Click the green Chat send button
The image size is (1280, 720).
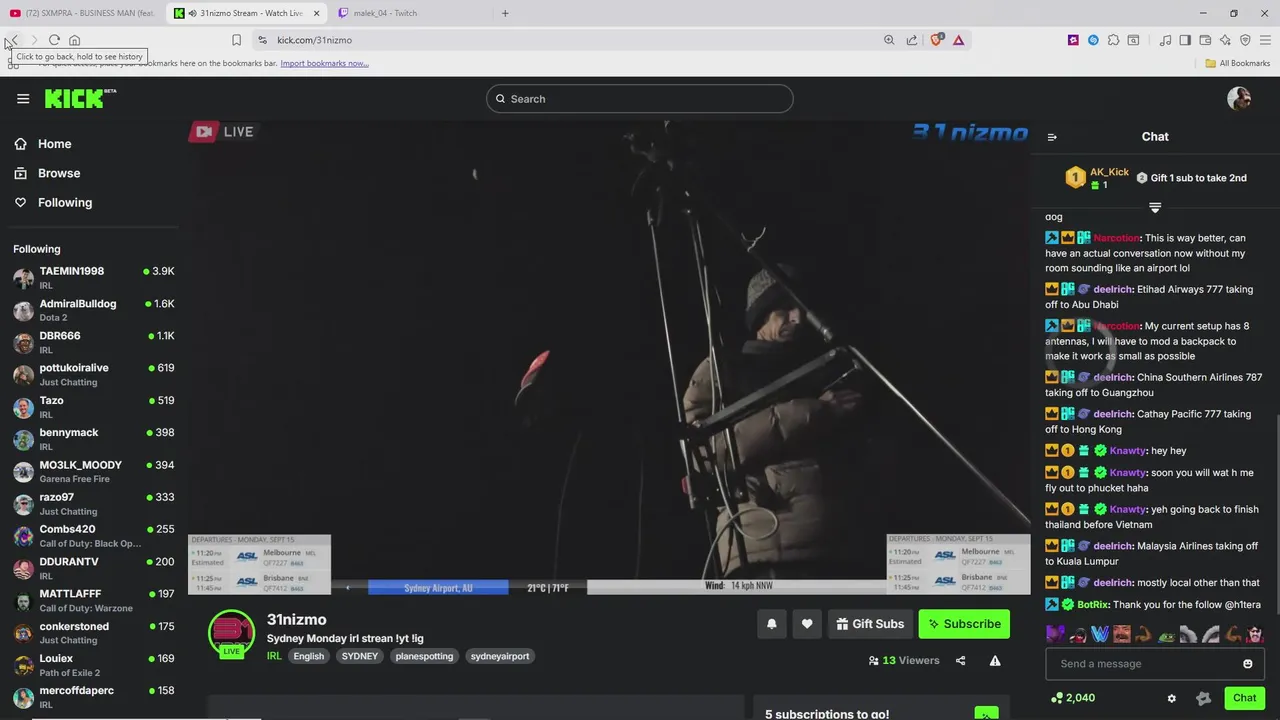pyautogui.click(x=1244, y=698)
